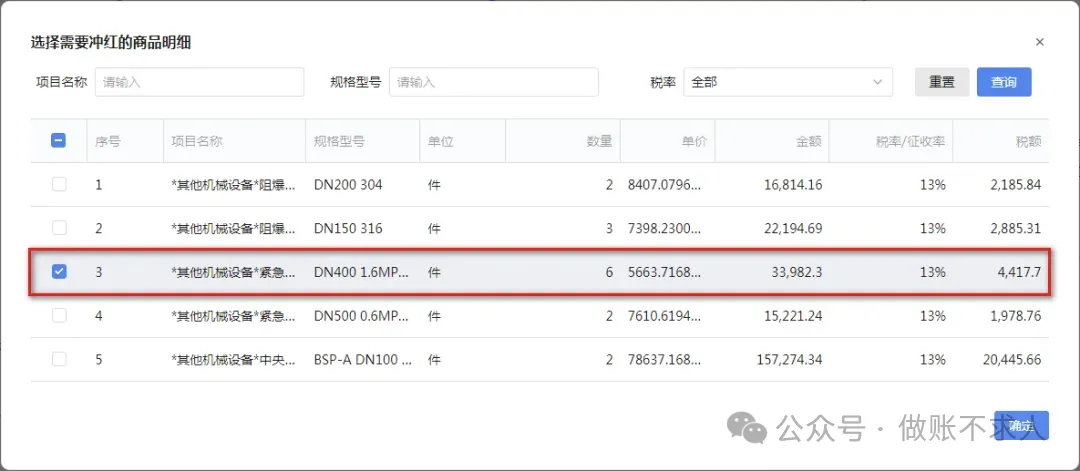
Task: Select the cell DN400 1.6MP...
Action: tap(362, 272)
